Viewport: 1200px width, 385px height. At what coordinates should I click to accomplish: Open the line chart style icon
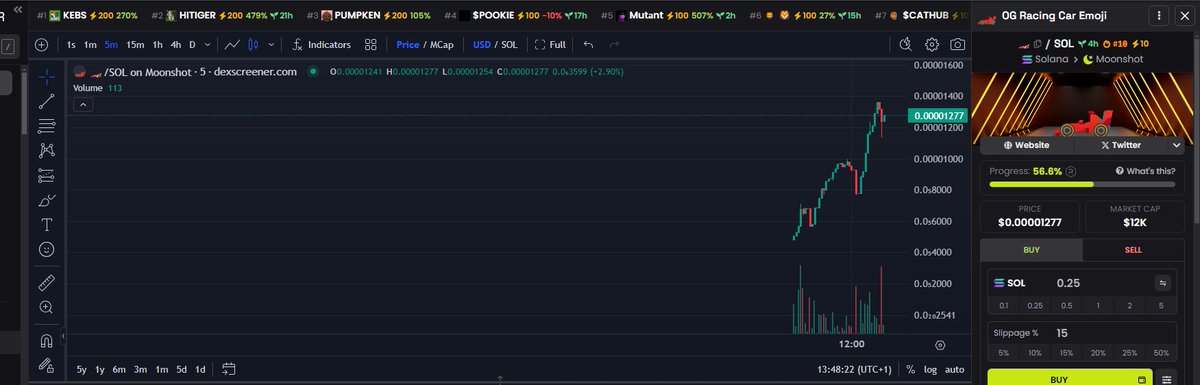click(x=232, y=45)
